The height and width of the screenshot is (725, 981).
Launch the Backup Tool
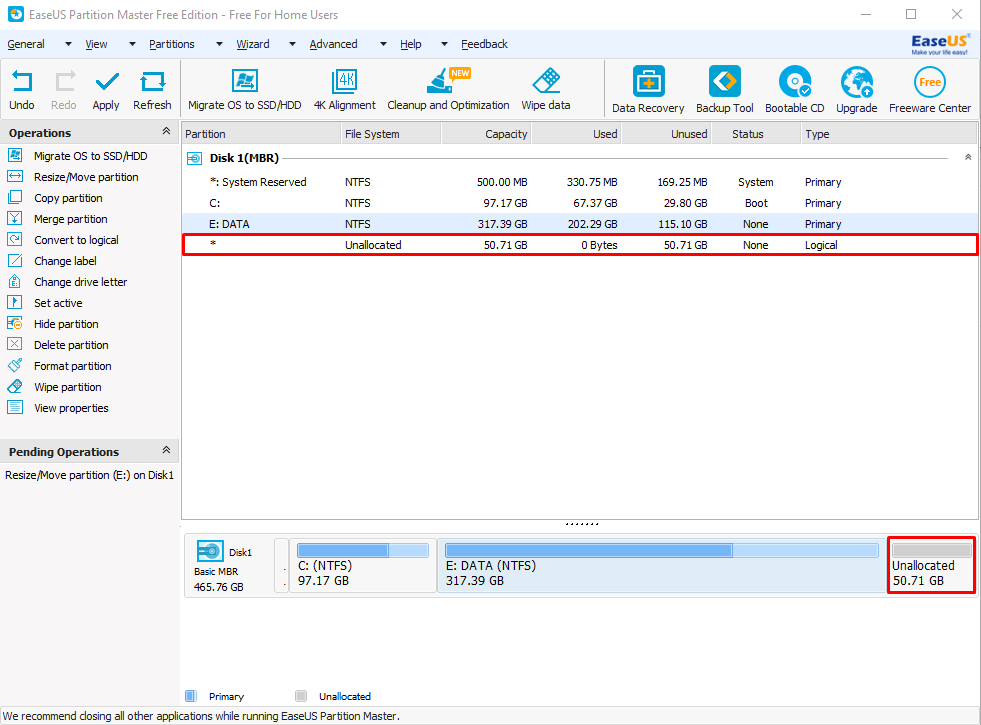724,91
